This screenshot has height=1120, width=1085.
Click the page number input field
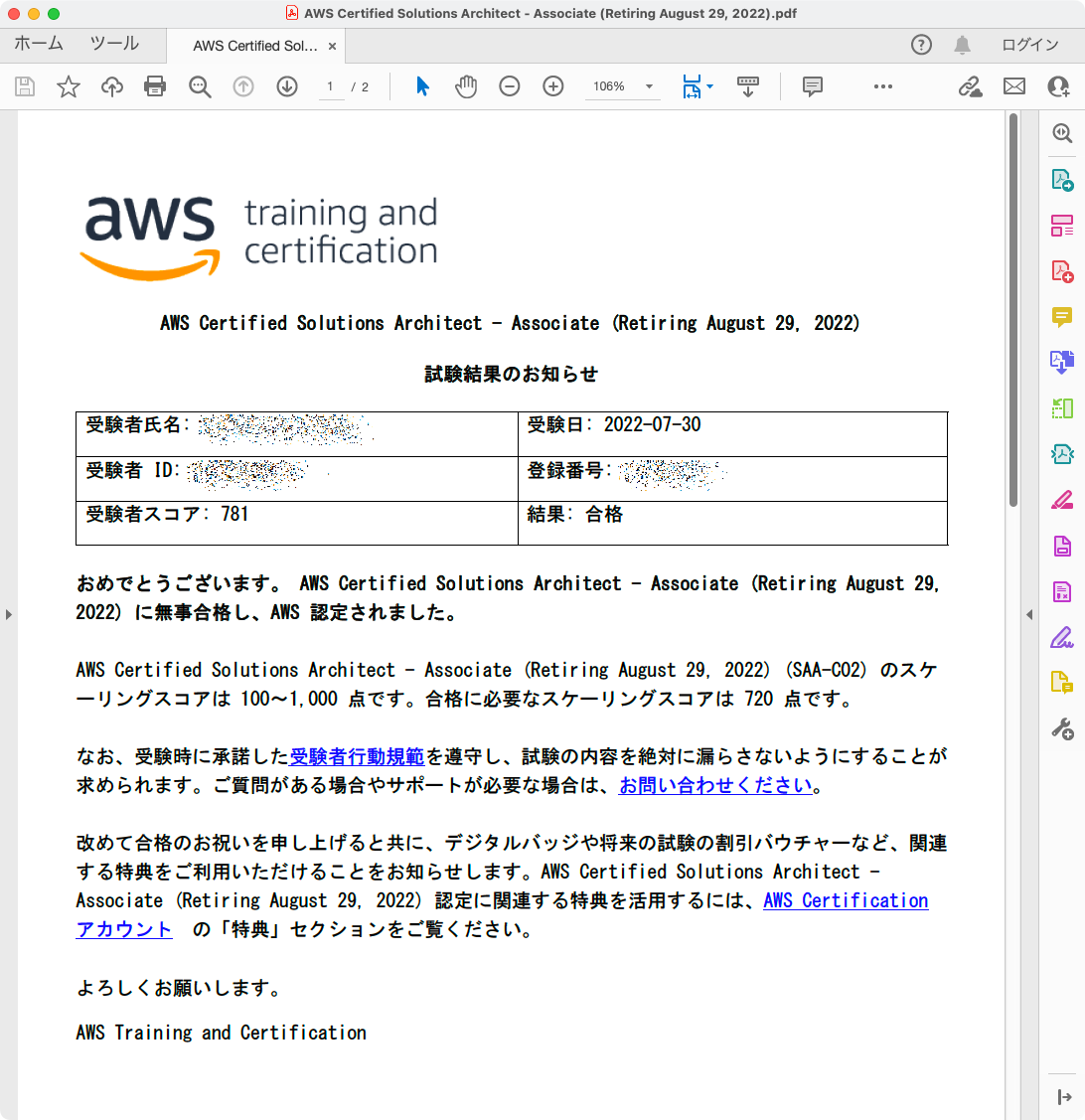(331, 87)
